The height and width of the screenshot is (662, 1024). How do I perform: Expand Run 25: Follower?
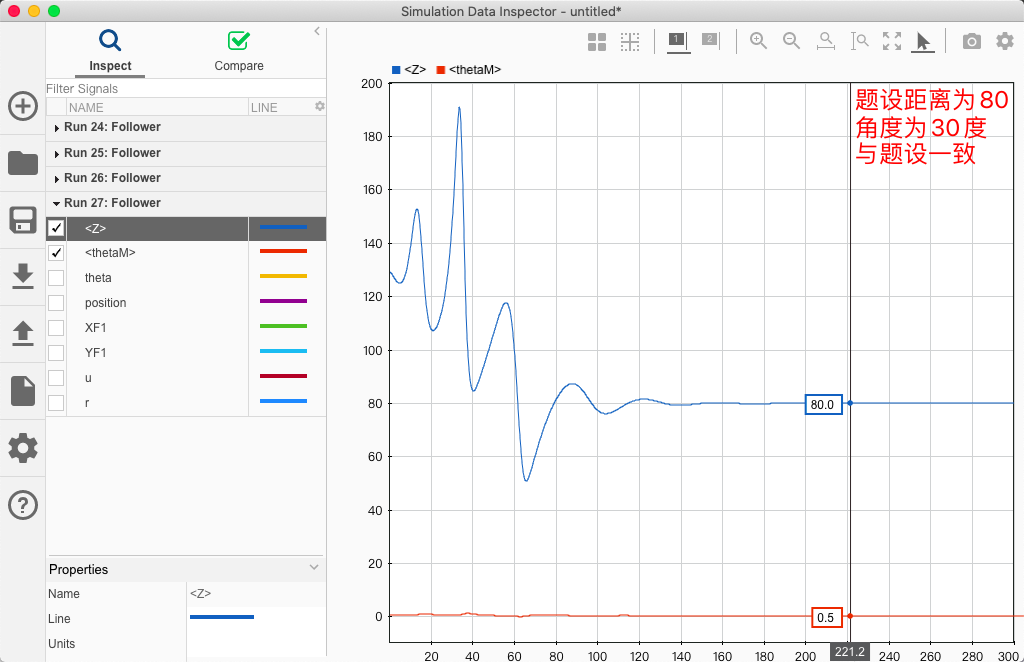click(x=57, y=153)
